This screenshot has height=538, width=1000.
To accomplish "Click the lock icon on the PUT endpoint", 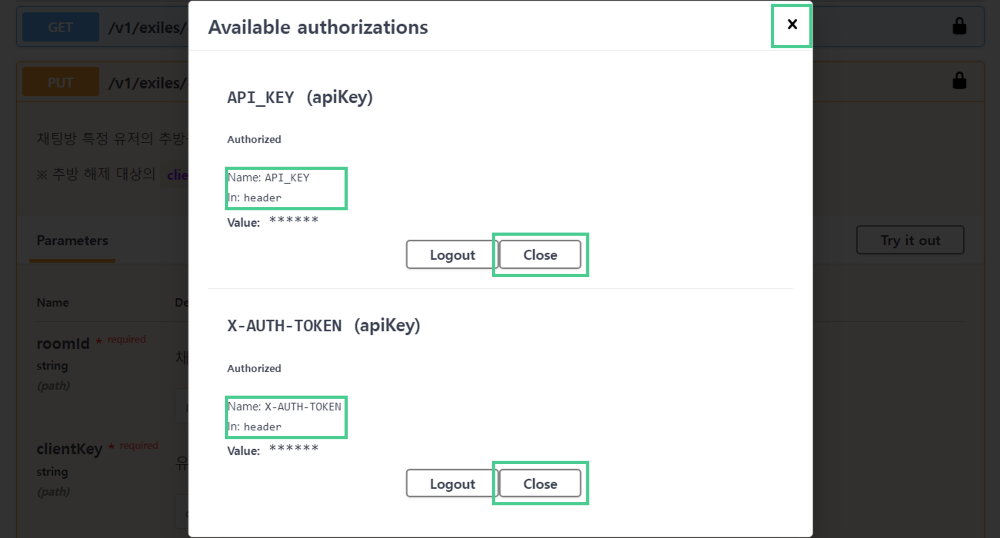I will (x=959, y=81).
